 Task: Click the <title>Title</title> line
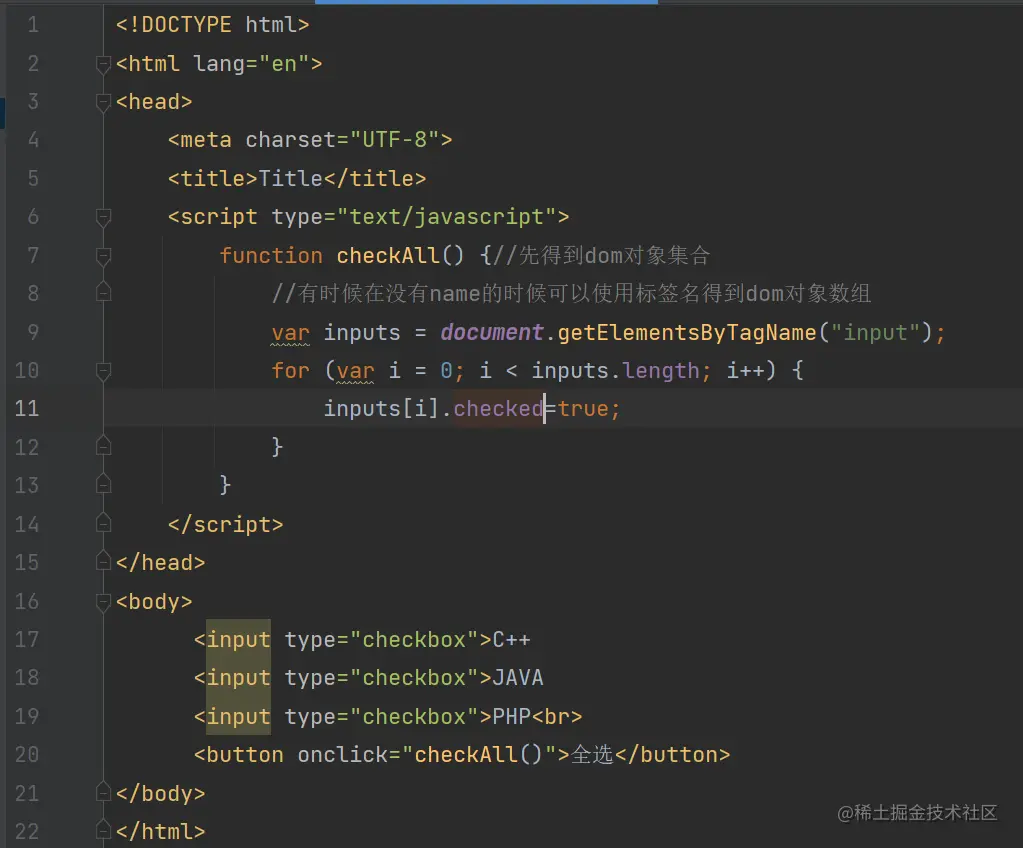(x=297, y=178)
